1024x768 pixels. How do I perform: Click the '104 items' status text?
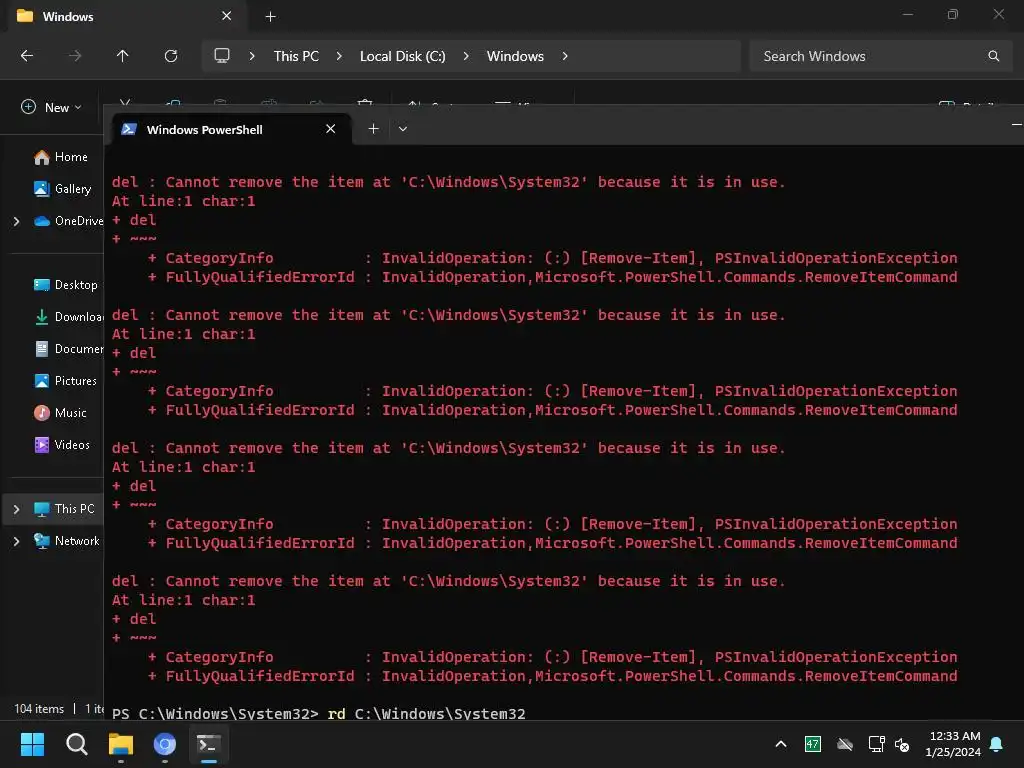coord(39,709)
